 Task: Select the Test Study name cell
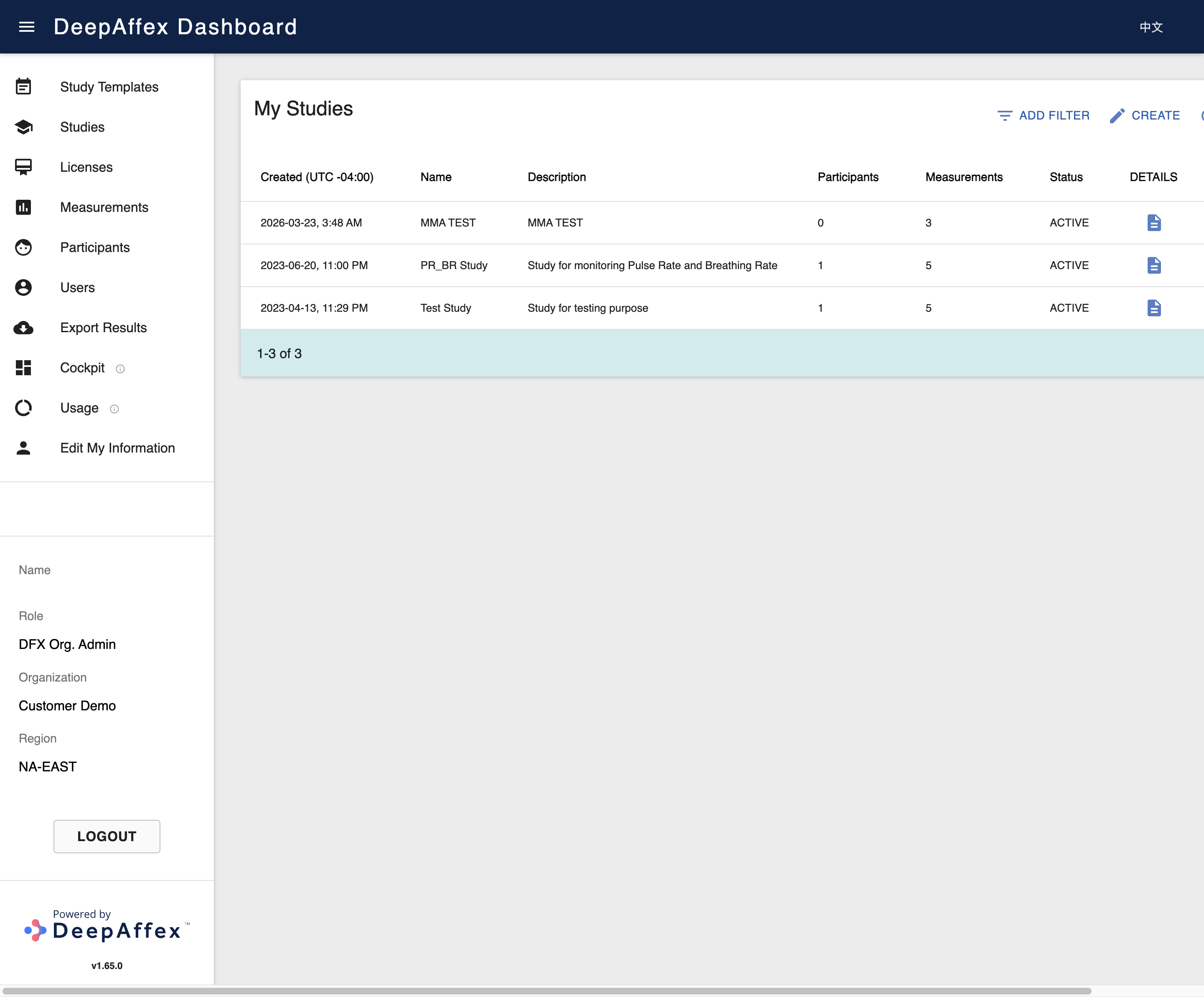point(445,308)
